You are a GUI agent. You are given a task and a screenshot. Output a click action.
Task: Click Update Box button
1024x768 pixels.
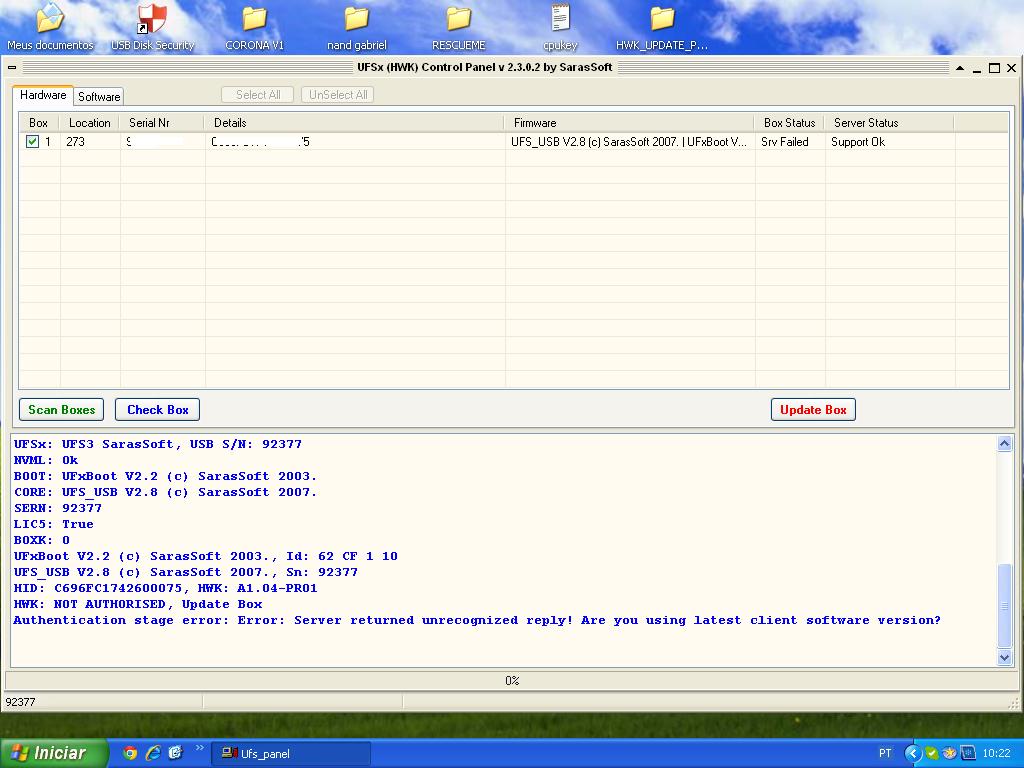[813, 409]
